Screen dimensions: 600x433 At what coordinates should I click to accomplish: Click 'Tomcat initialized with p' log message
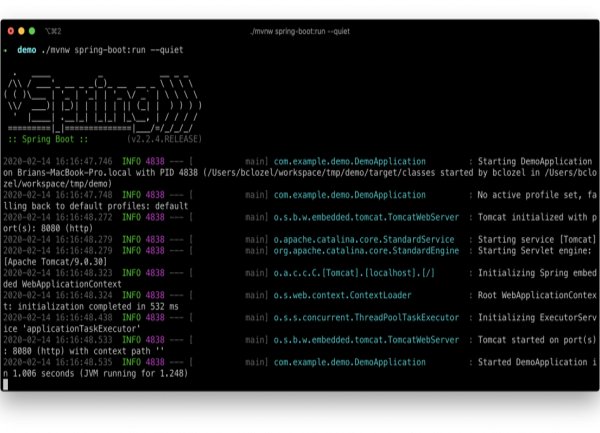point(537,217)
